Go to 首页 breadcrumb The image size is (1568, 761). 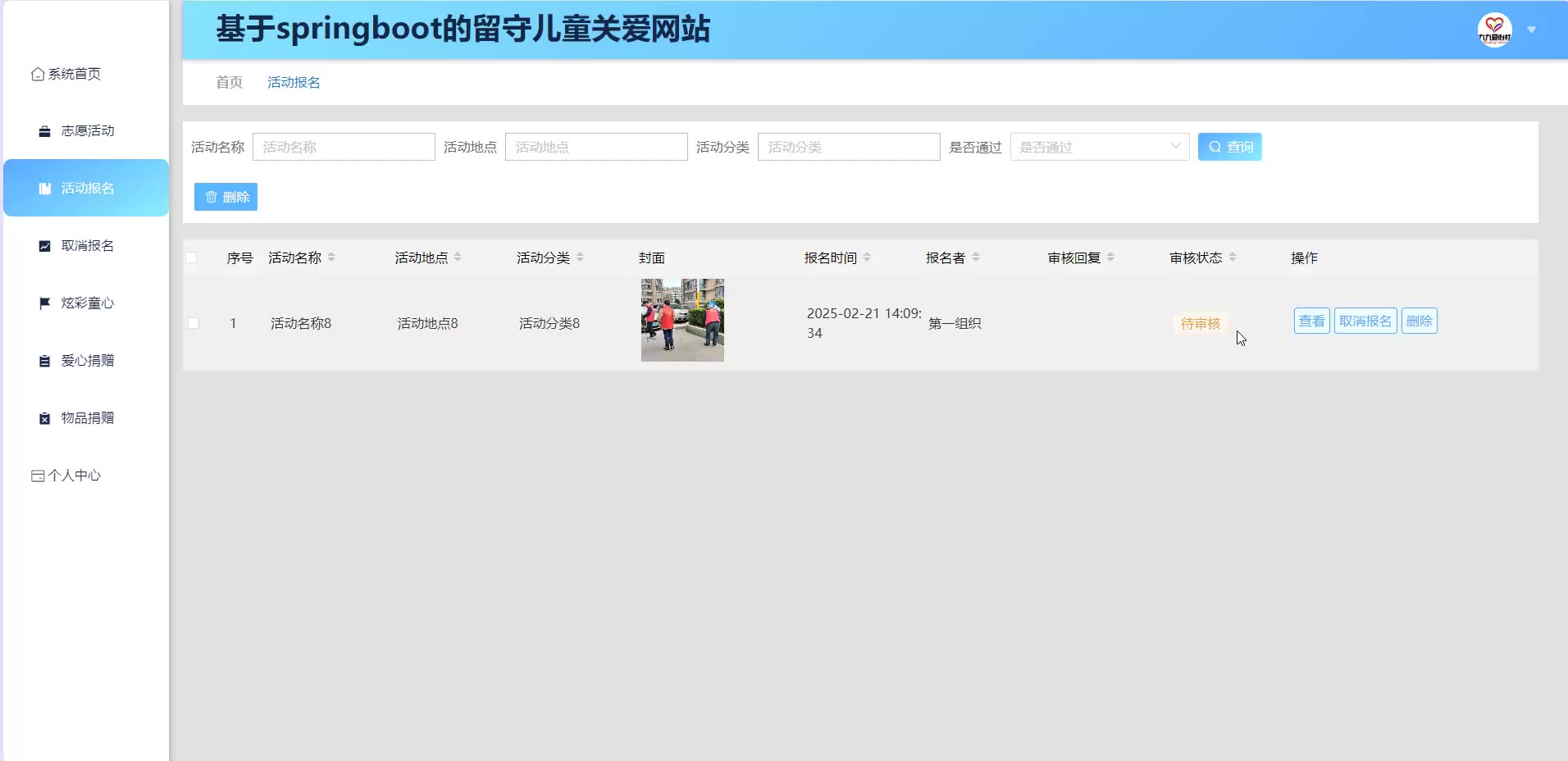coord(229,82)
